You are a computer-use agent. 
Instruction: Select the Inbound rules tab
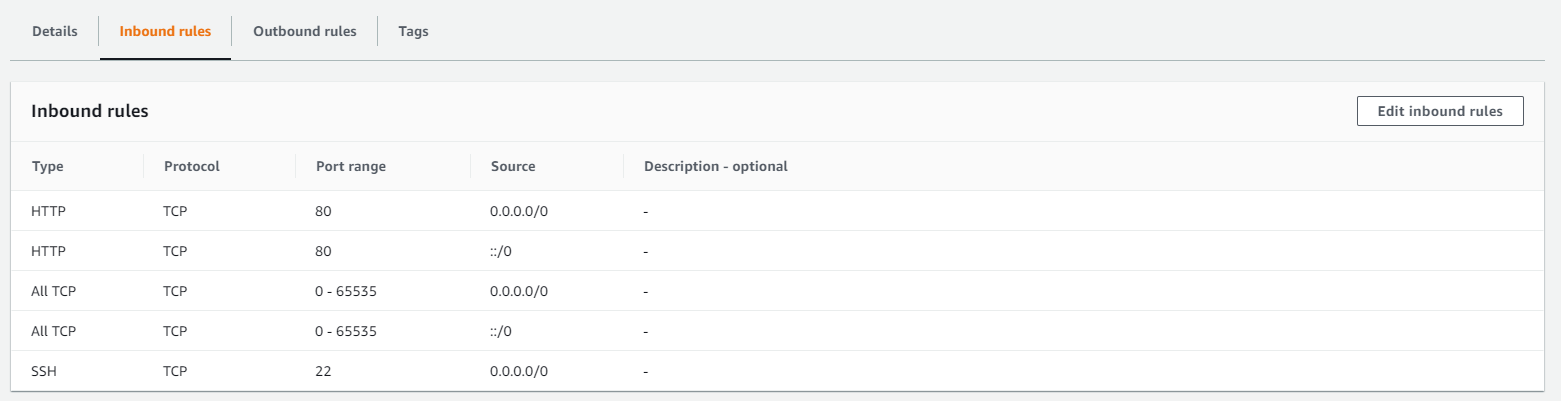[165, 31]
